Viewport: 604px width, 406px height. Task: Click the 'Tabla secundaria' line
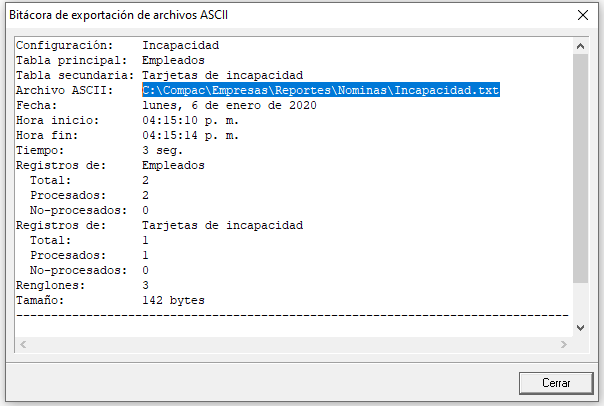click(x=159, y=75)
